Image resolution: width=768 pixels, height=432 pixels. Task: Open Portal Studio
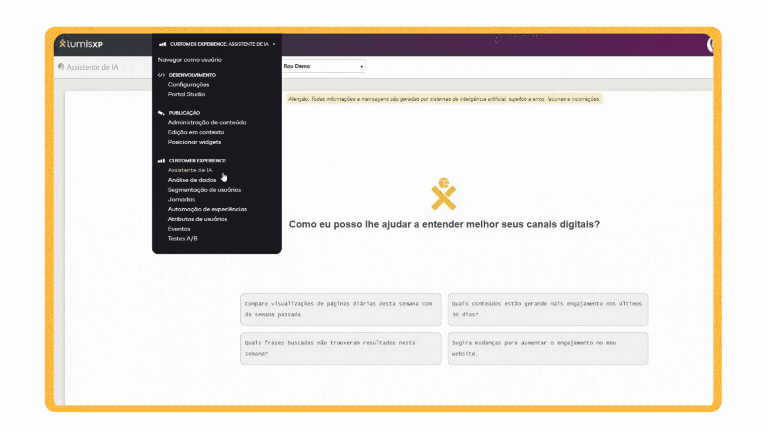[186, 94]
